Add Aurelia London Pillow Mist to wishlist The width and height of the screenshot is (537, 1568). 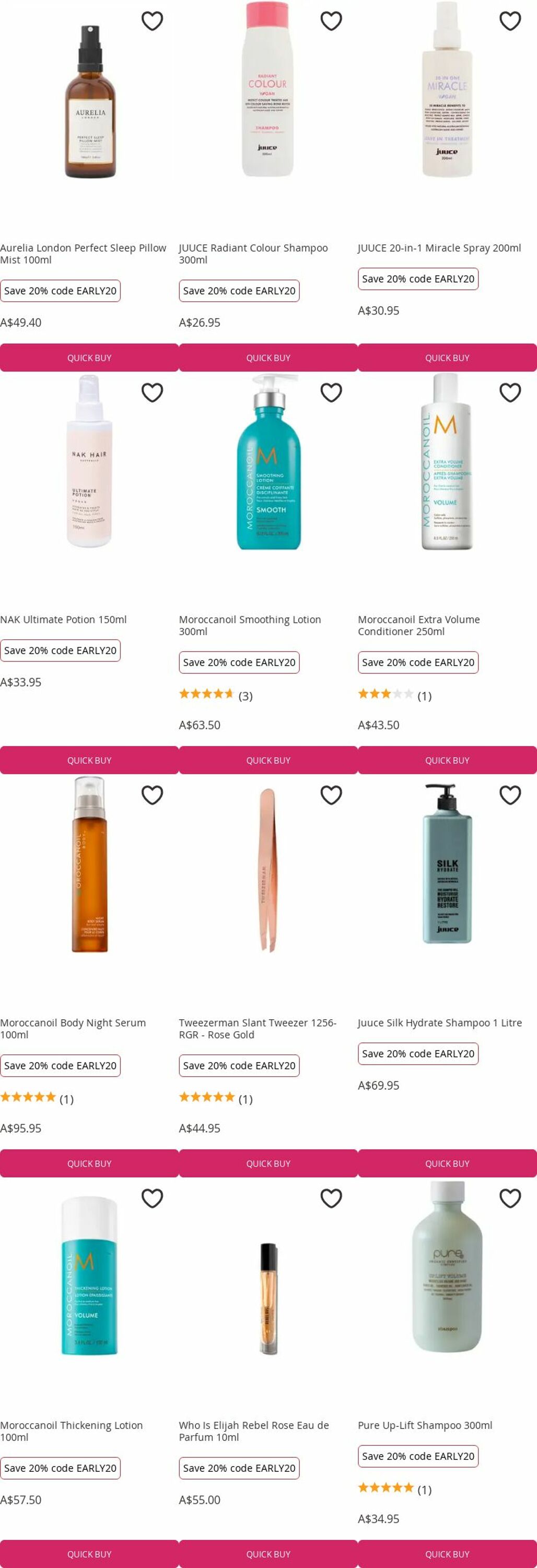(x=152, y=21)
